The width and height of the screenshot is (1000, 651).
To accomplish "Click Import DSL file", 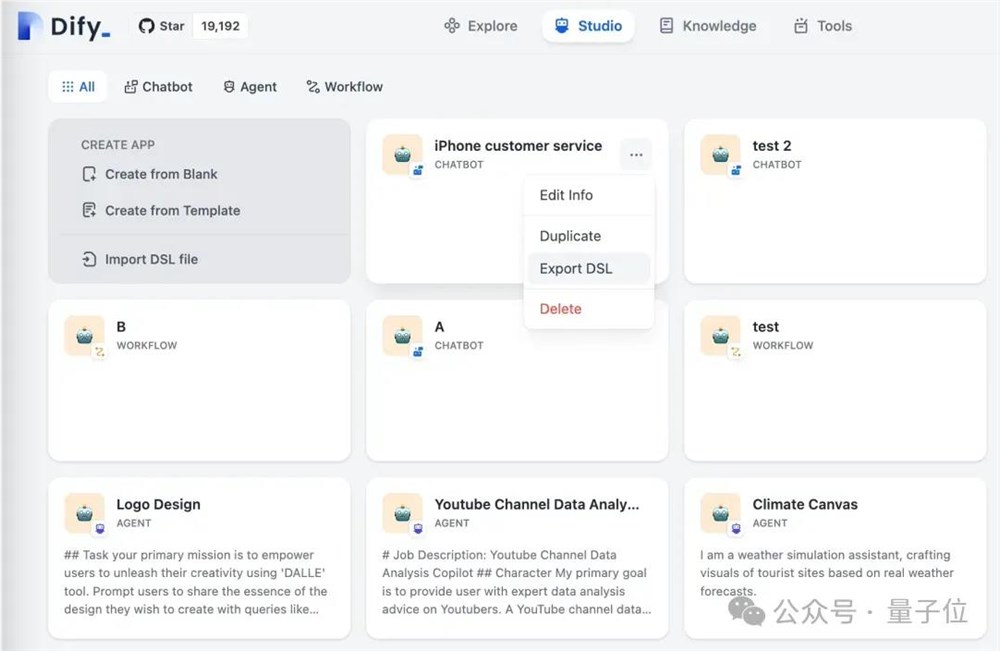I will [x=140, y=259].
